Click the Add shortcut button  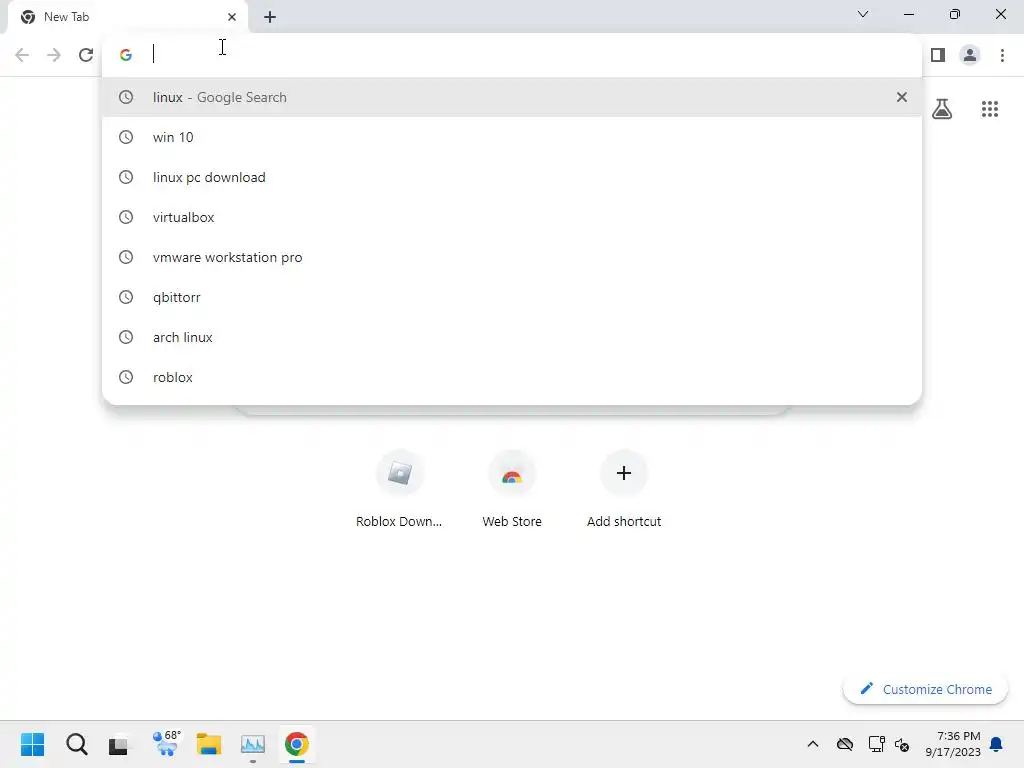(624, 488)
